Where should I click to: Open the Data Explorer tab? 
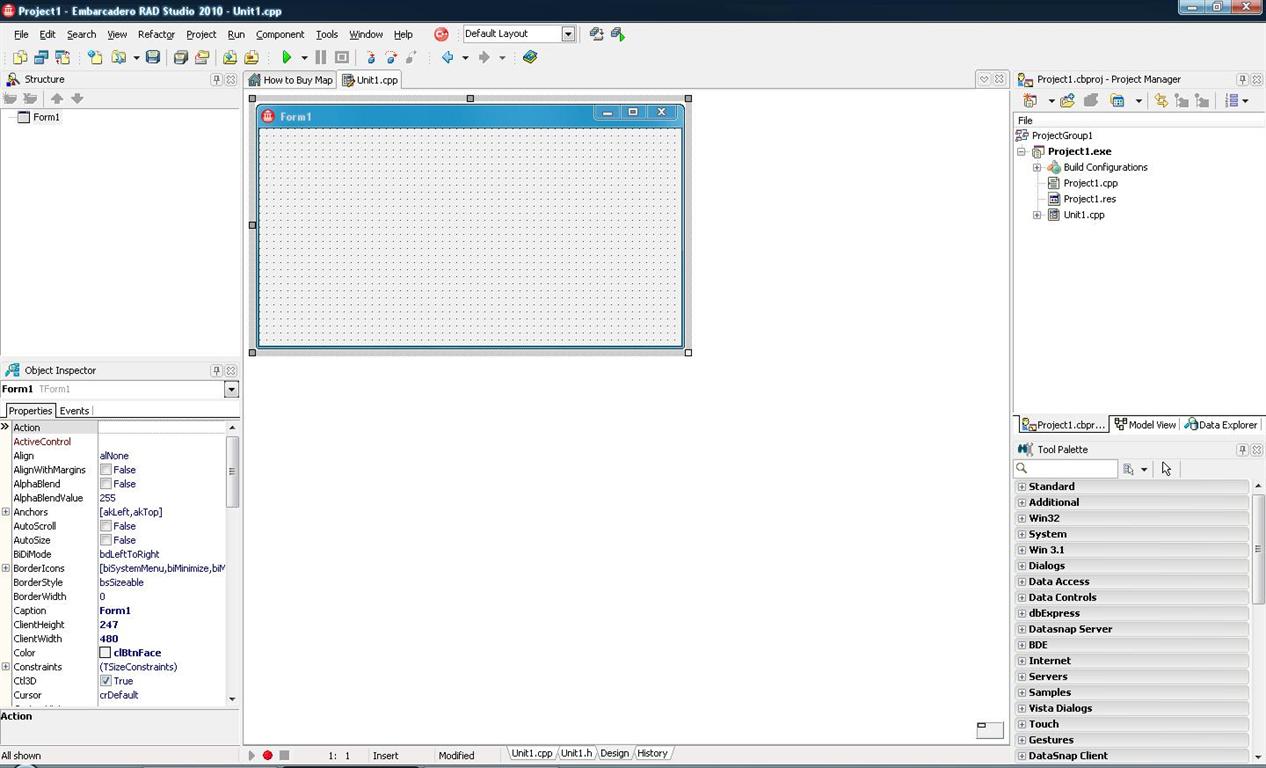point(1221,425)
